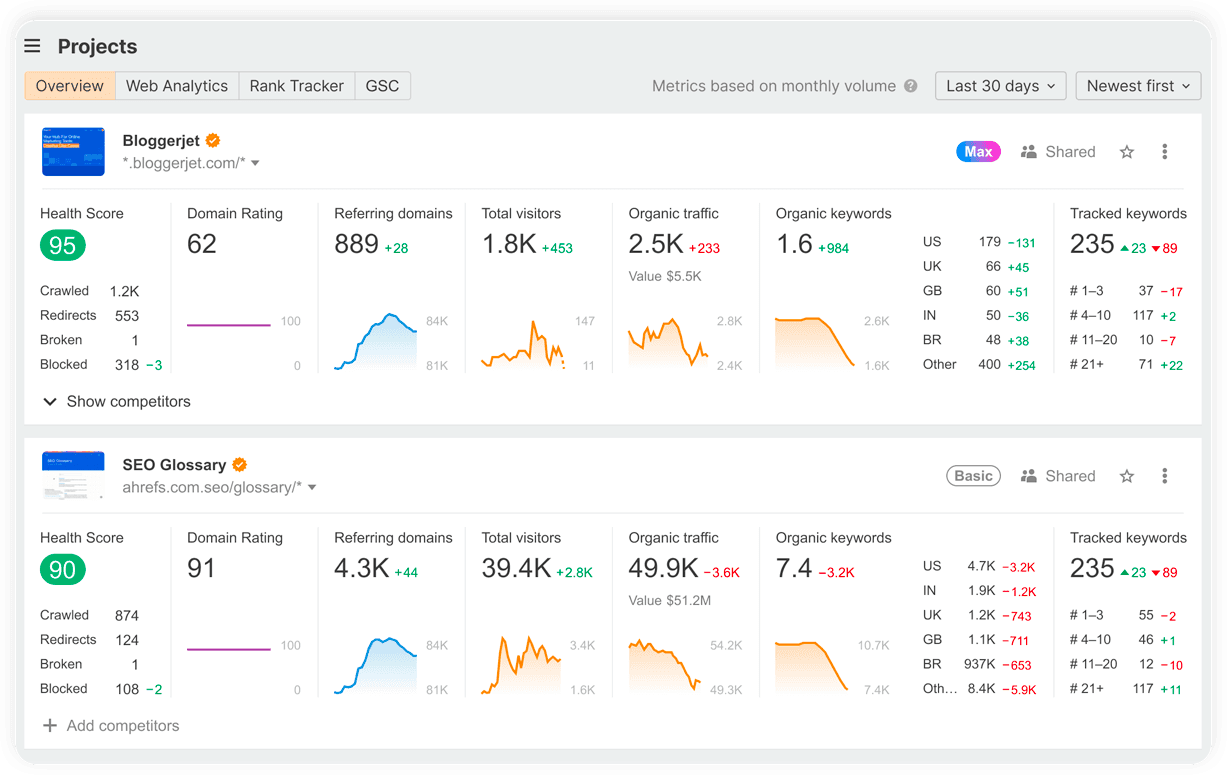Click SEO Glossary Total visitors 39.4K
The height and width of the screenshot is (775, 1227).
coord(517,568)
